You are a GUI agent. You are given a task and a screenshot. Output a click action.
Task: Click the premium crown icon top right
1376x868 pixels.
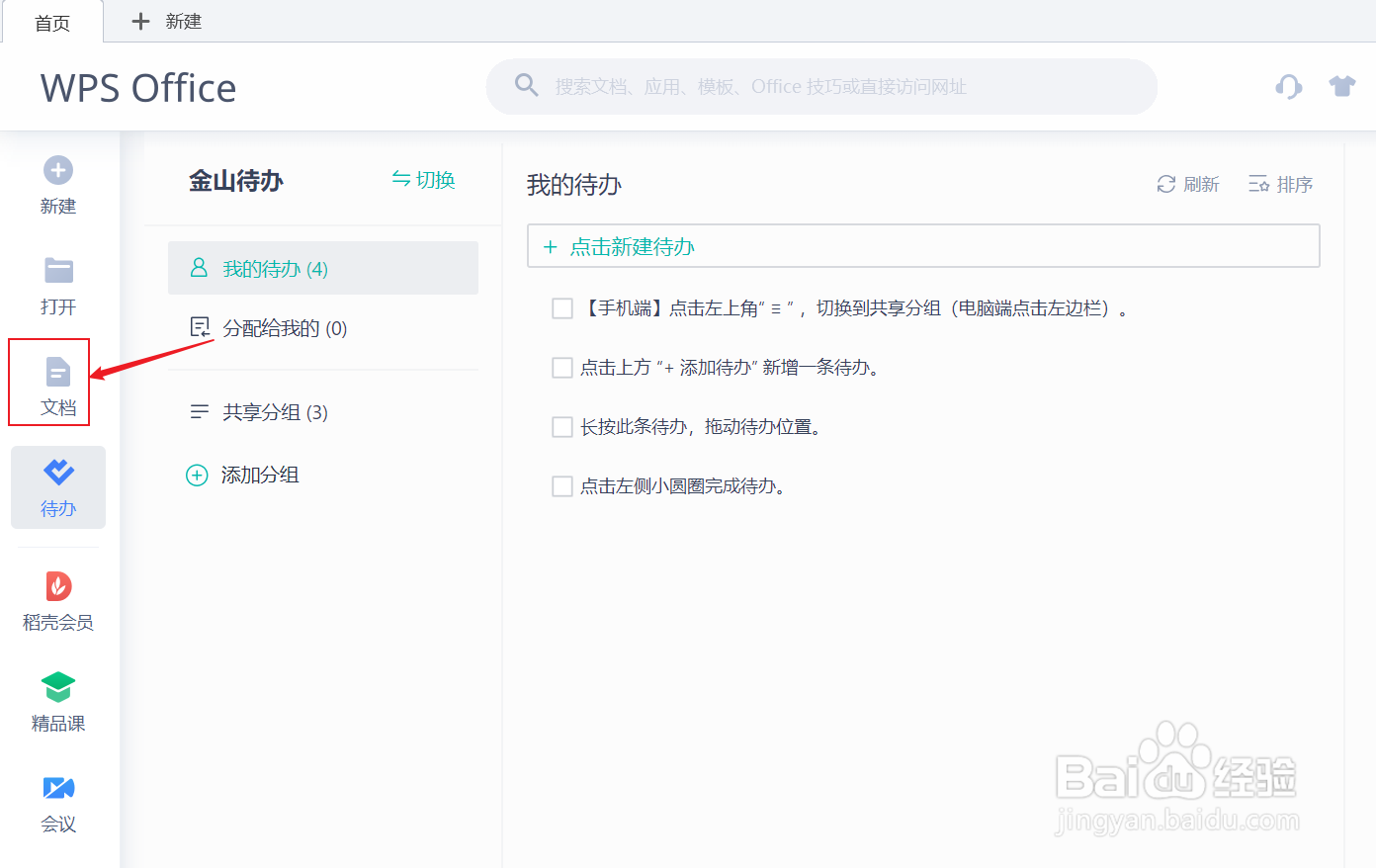point(1341,86)
